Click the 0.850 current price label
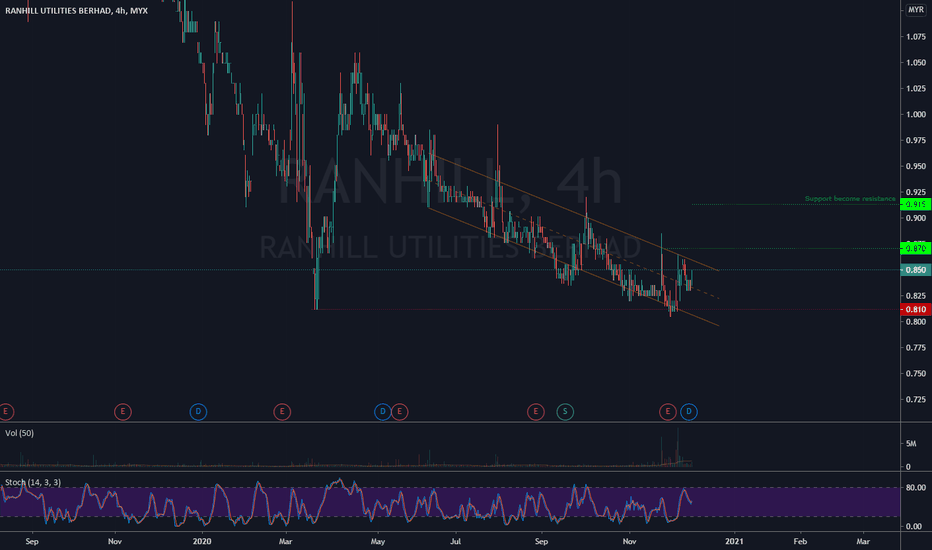932x550 pixels. click(x=915, y=270)
